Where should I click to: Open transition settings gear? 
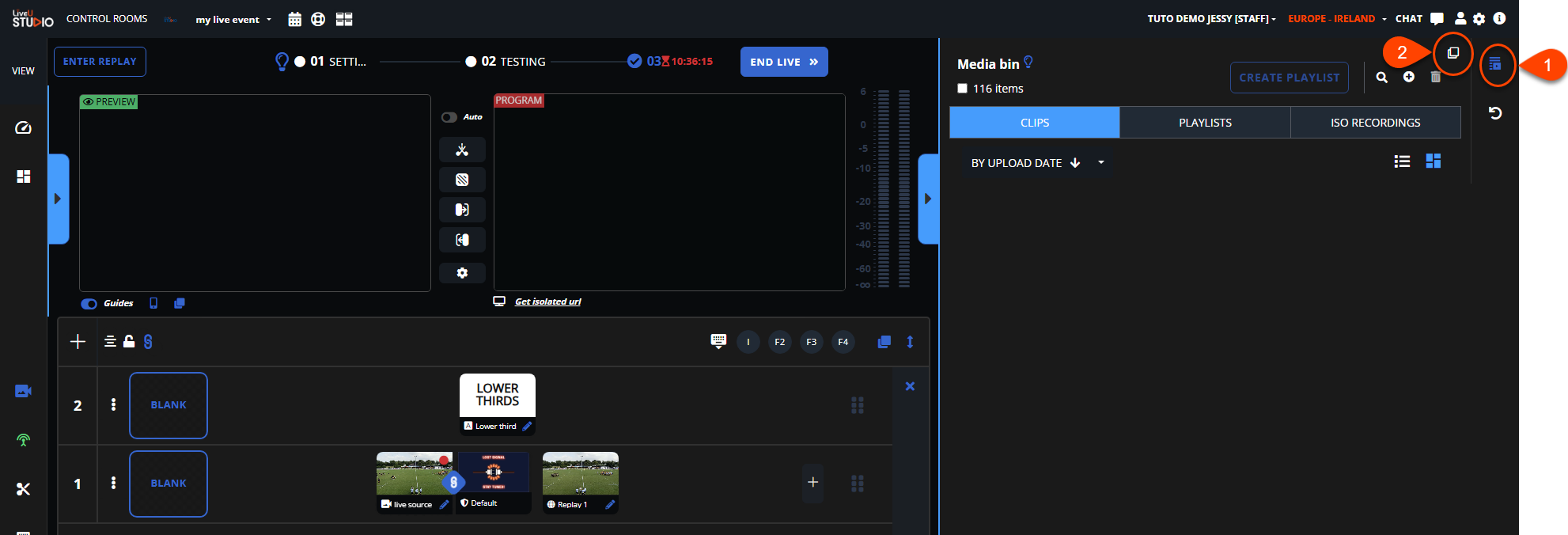(x=462, y=273)
